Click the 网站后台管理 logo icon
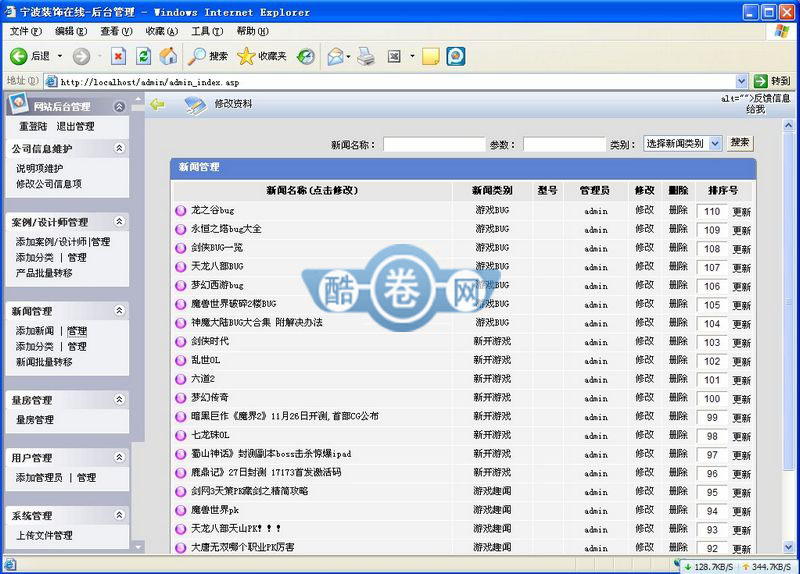This screenshot has width=800, height=574. point(18,103)
